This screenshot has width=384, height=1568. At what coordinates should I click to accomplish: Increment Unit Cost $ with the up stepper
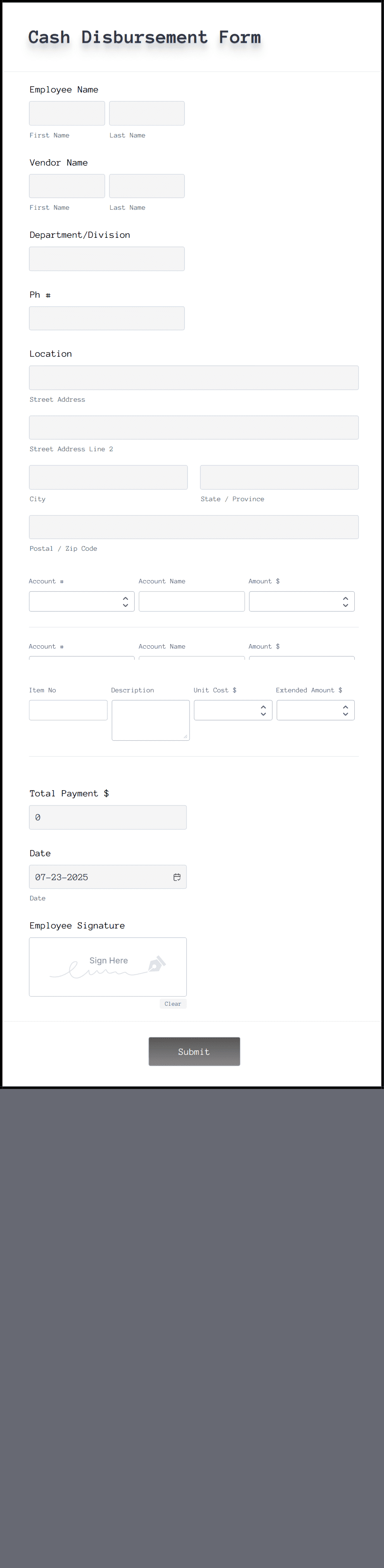pos(262,706)
